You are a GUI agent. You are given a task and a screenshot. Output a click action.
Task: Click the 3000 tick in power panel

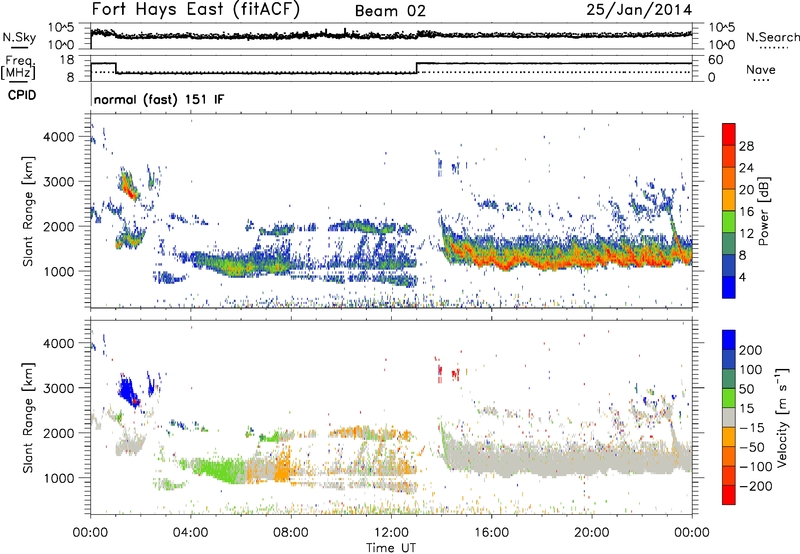[x=59, y=182]
